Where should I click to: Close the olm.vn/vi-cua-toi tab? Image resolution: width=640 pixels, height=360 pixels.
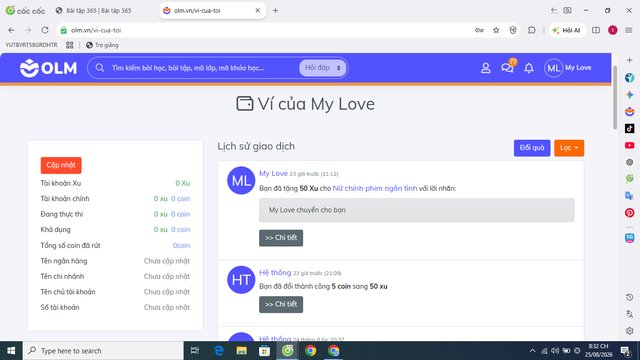pyautogui.click(x=258, y=11)
